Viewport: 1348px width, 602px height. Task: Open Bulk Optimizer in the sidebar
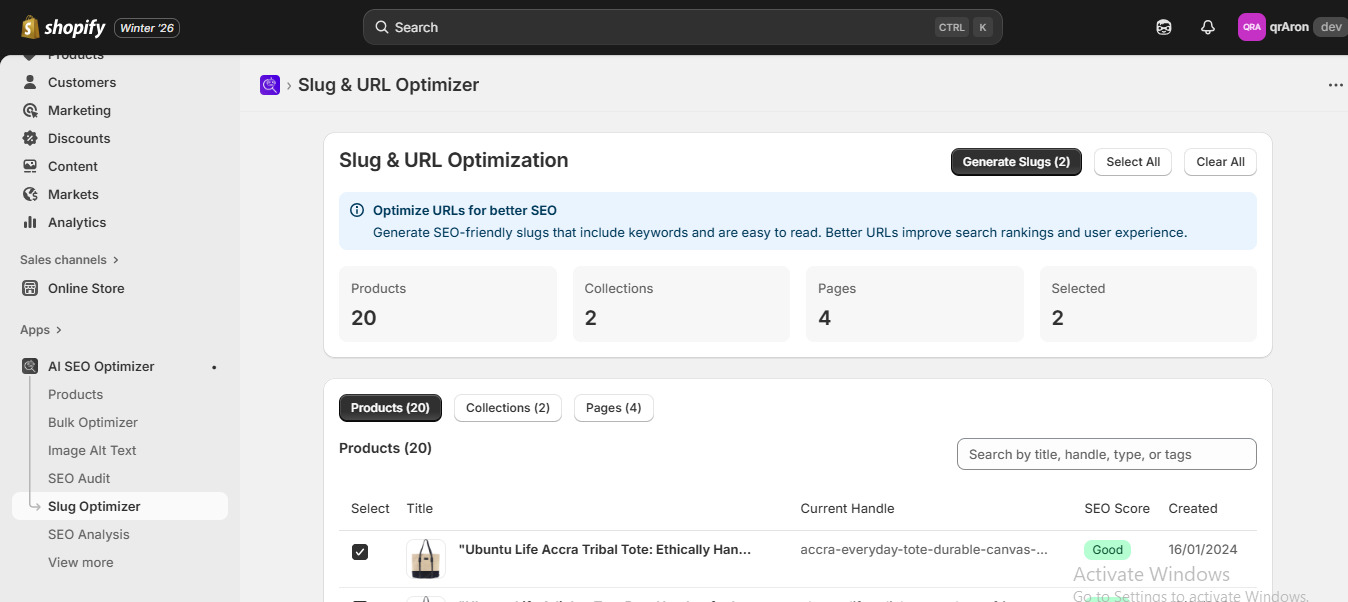[93, 422]
